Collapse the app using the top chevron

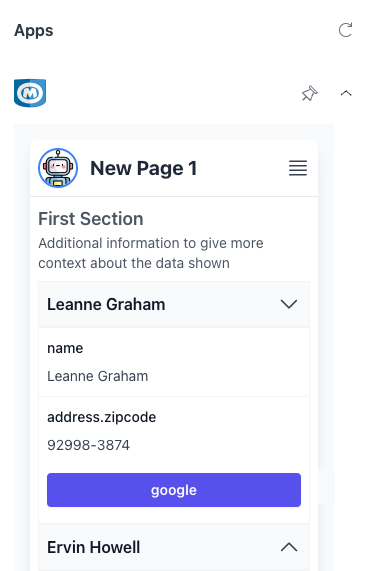click(x=346, y=94)
